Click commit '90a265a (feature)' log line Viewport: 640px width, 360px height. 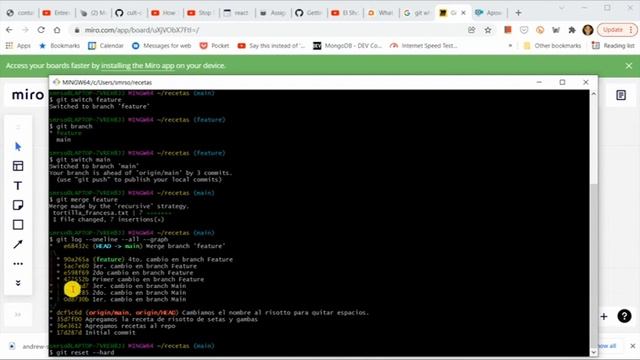click(x=145, y=259)
